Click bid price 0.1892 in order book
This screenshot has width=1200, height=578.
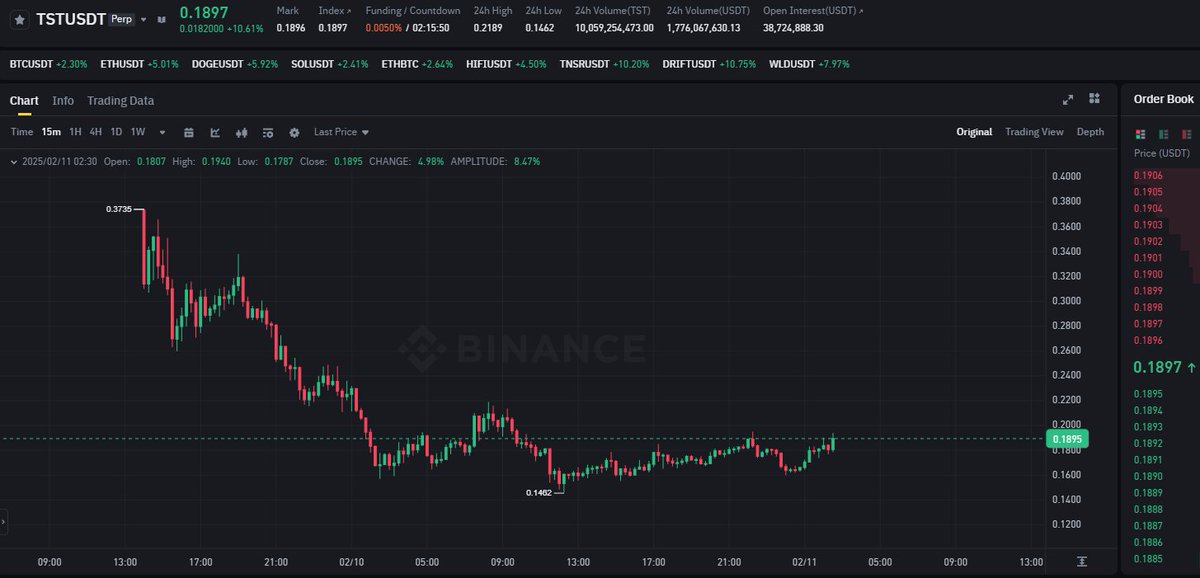pos(1148,443)
